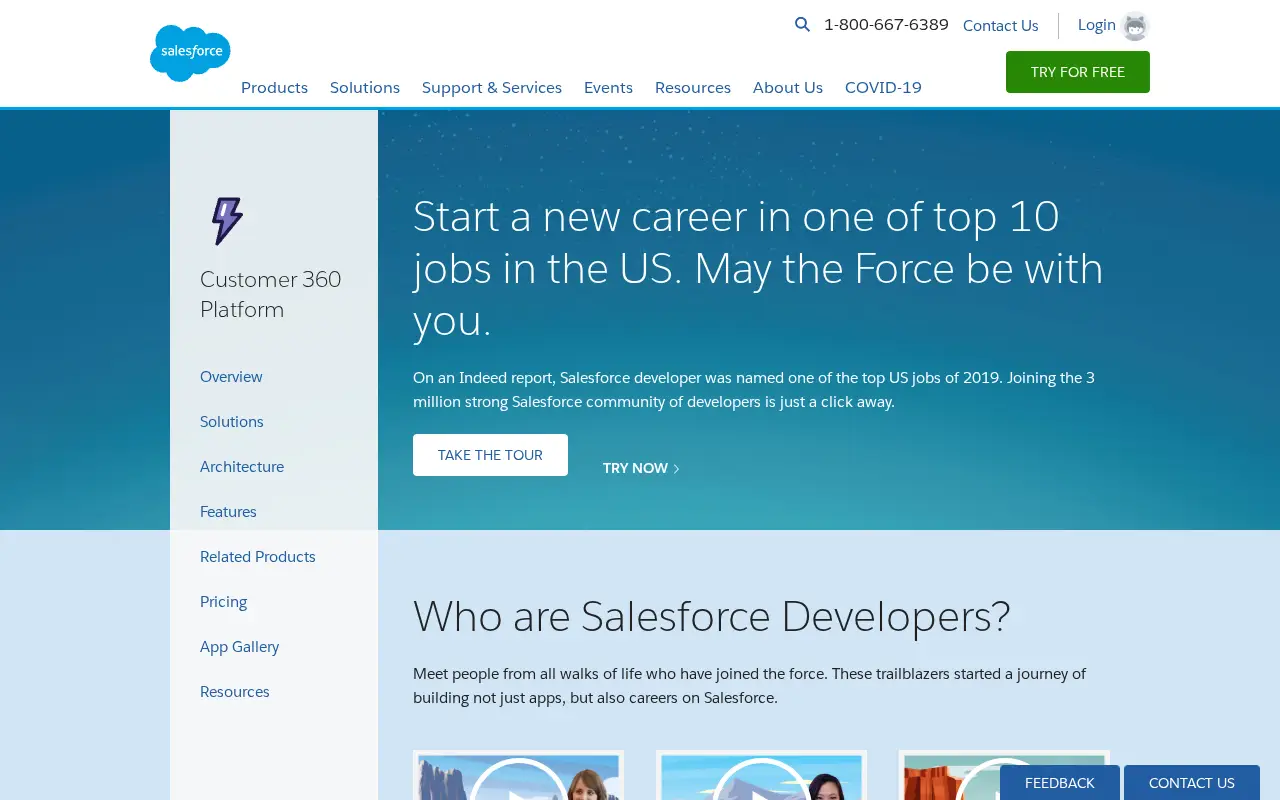Screen dimensions: 1280x800
Task: Open App Gallery in the sidebar
Action: click(x=239, y=647)
